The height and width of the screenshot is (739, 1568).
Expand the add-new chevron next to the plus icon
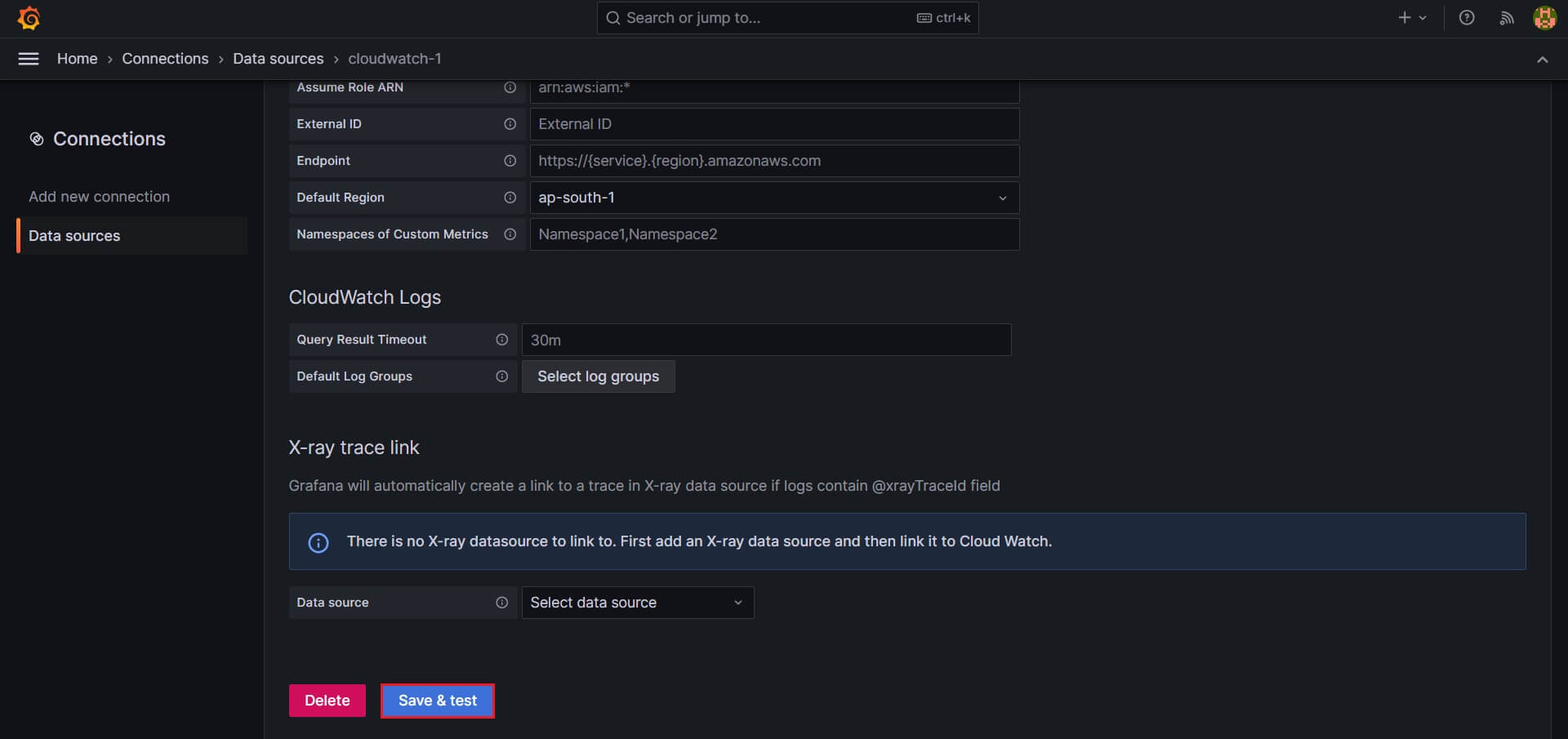coord(1423,17)
